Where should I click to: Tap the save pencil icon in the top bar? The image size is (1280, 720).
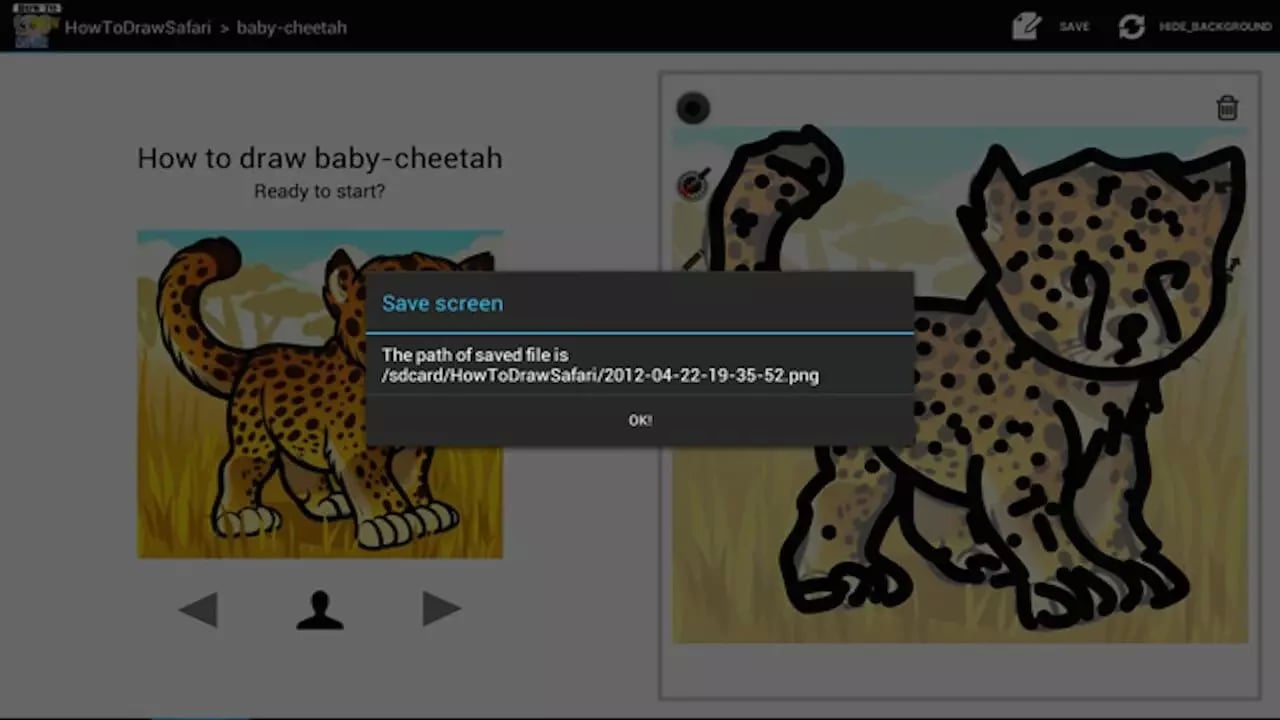coord(1026,26)
